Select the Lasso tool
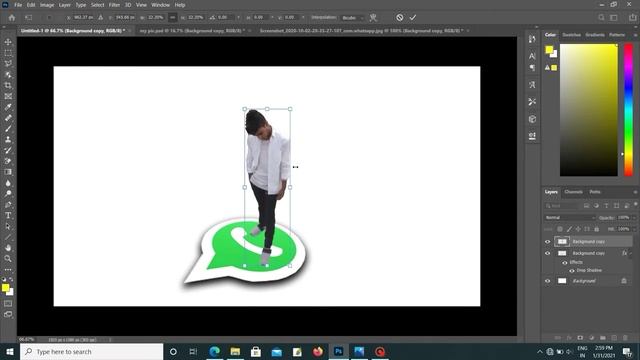The width and height of the screenshot is (640, 360). point(8,64)
